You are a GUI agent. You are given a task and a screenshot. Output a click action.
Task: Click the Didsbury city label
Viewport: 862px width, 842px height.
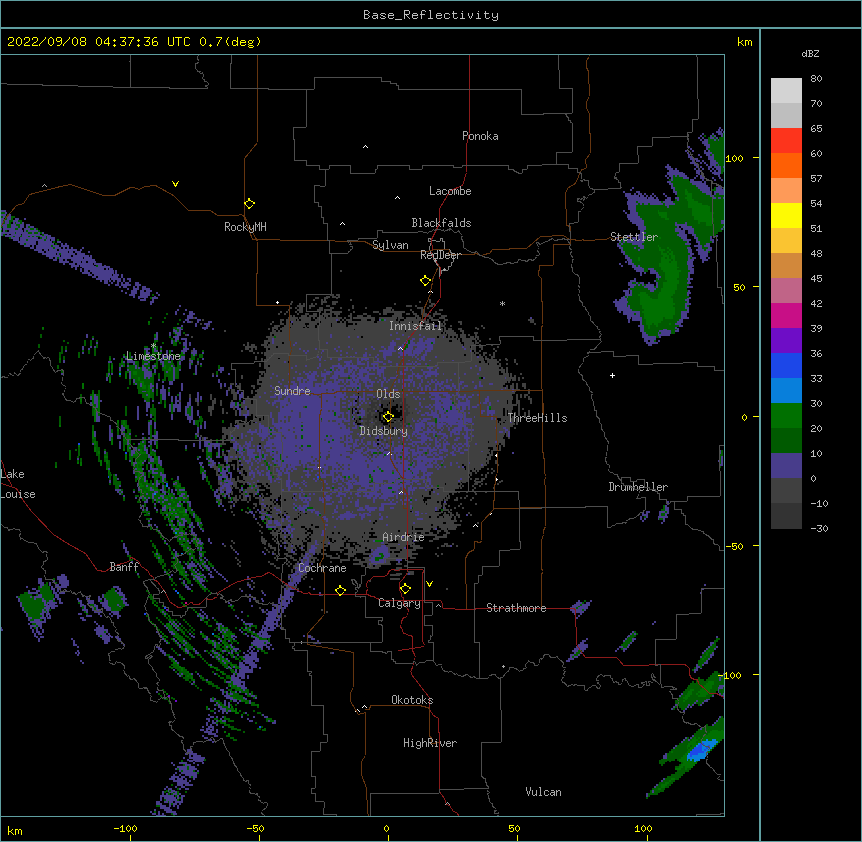coord(384,431)
